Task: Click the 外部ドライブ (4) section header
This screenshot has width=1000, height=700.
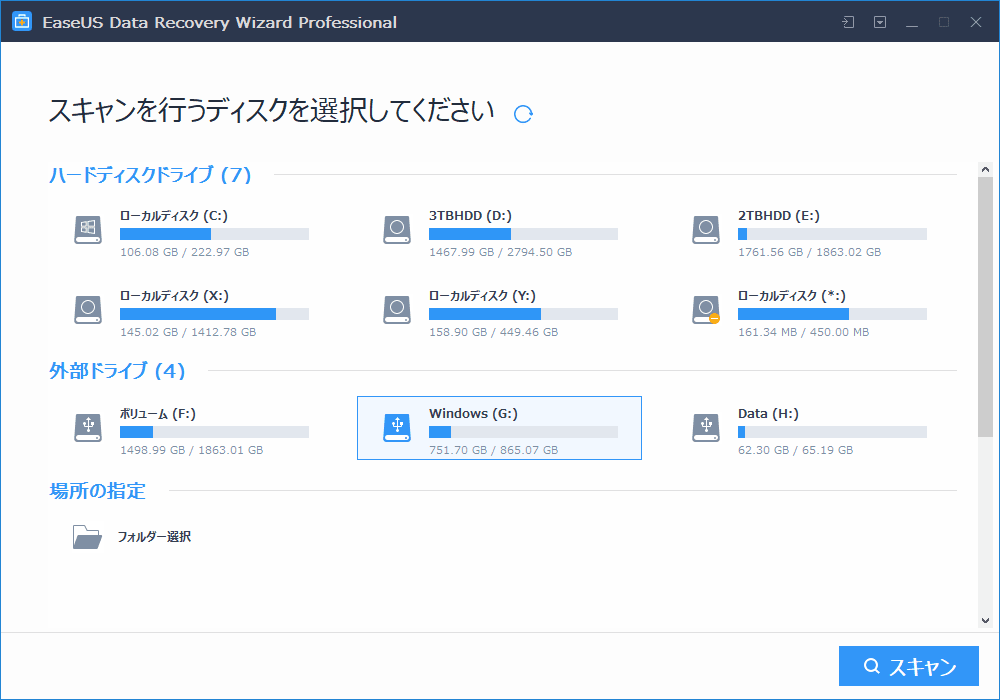Action: click(118, 371)
